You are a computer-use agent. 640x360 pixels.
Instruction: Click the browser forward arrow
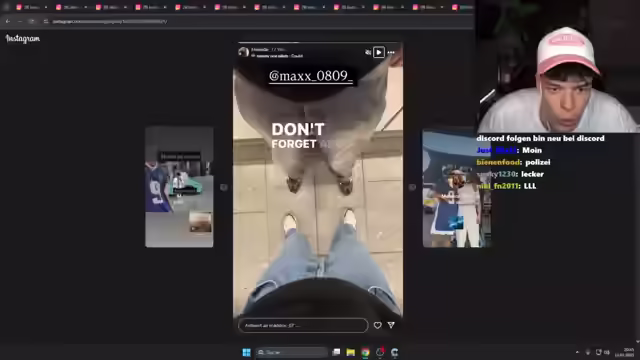click(x=20, y=21)
